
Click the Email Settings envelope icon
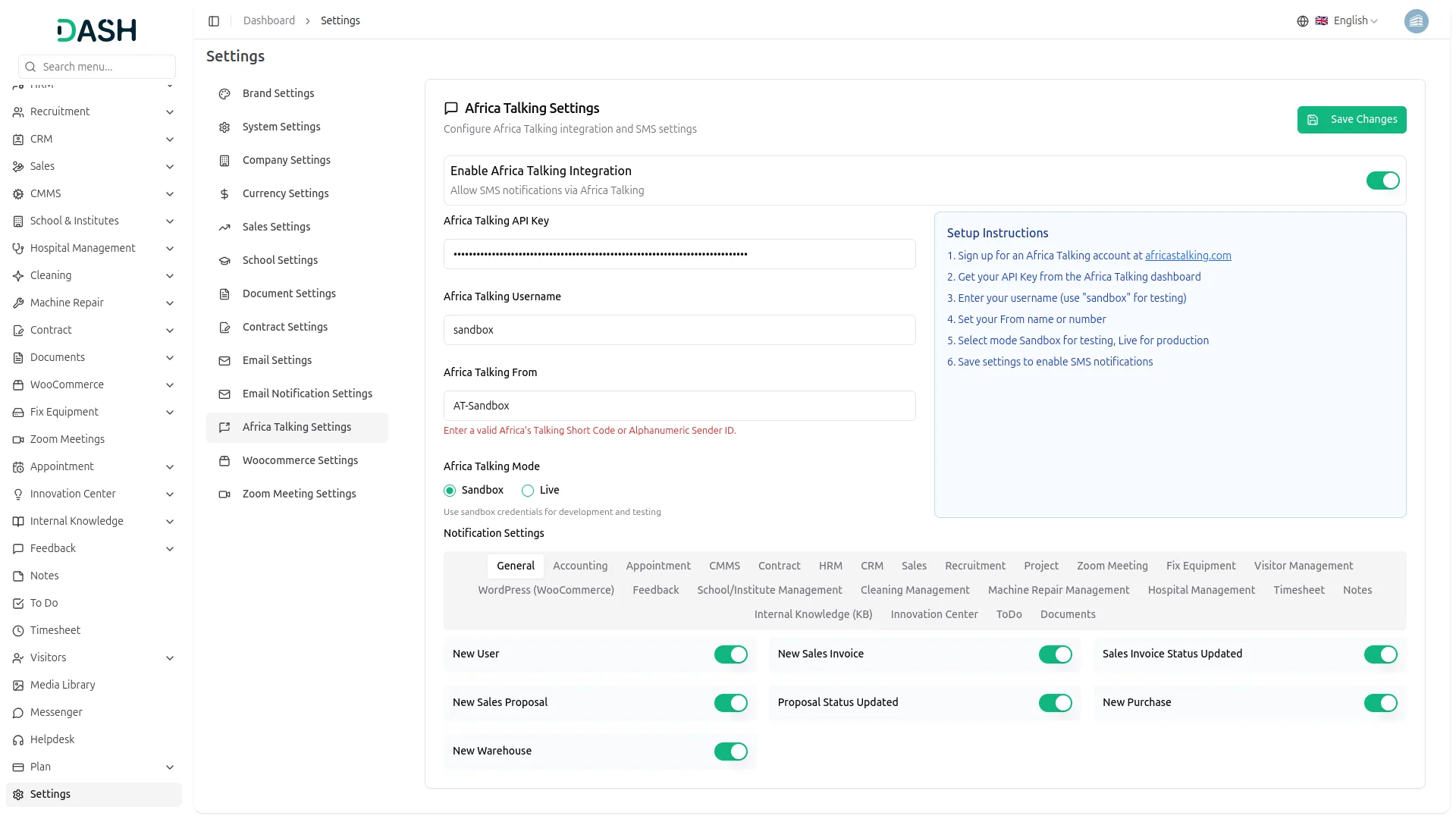click(224, 361)
